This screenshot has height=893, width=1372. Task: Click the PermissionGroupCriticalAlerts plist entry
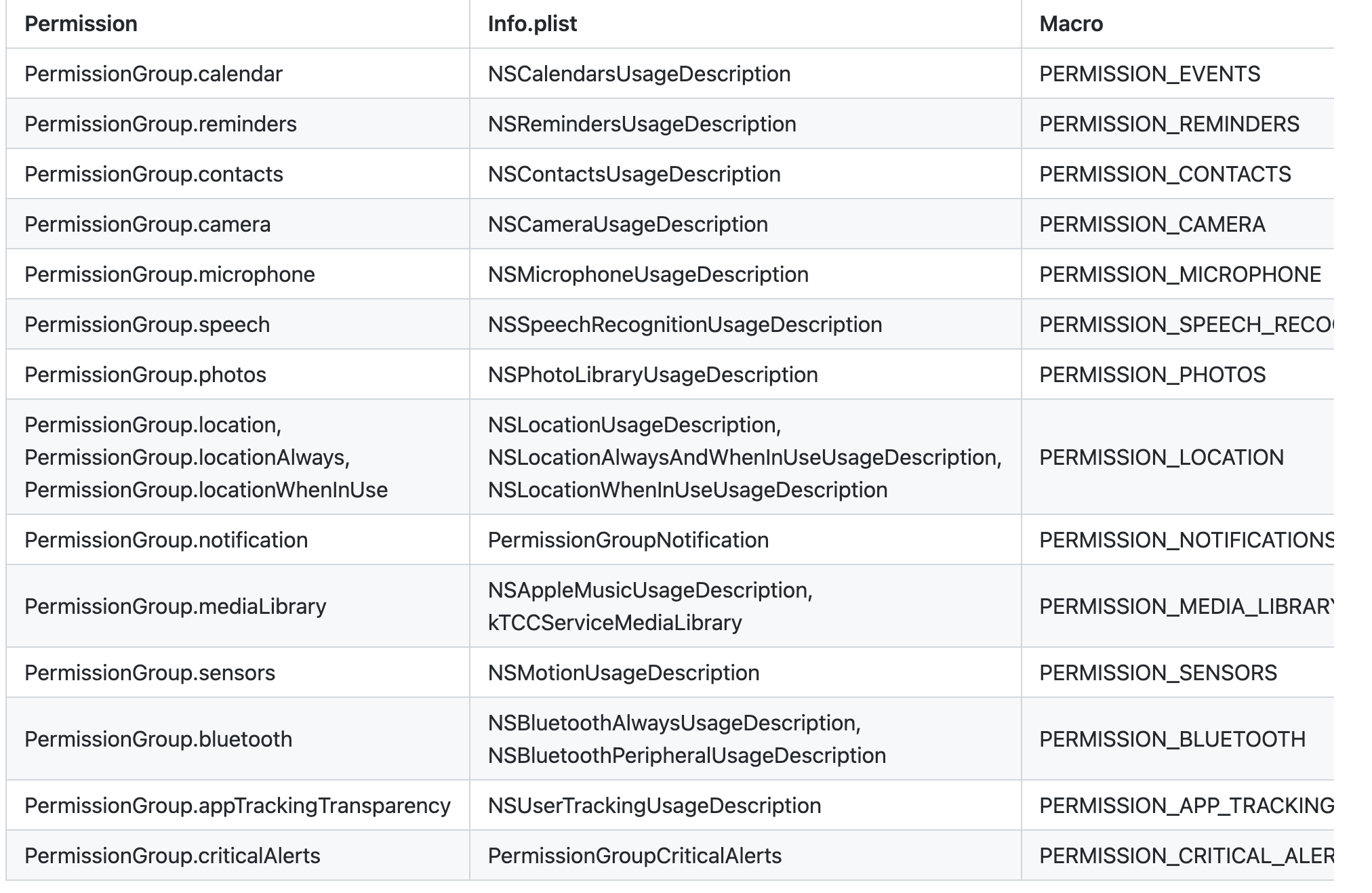click(634, 856)
